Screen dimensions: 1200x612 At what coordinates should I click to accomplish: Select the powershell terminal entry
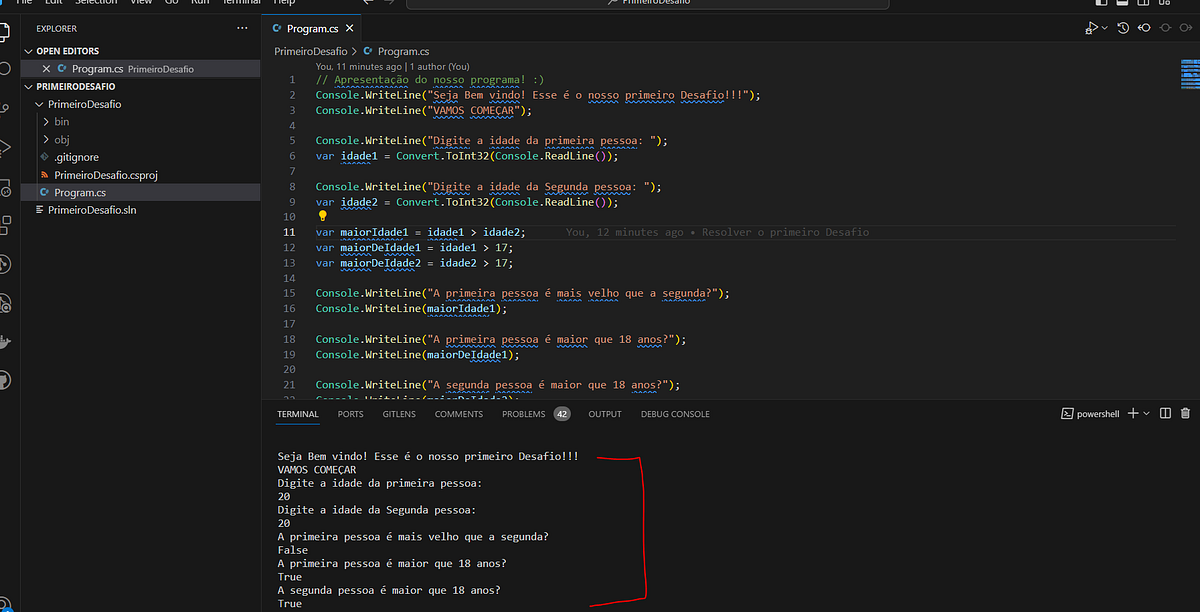[x=1089, y=413]
